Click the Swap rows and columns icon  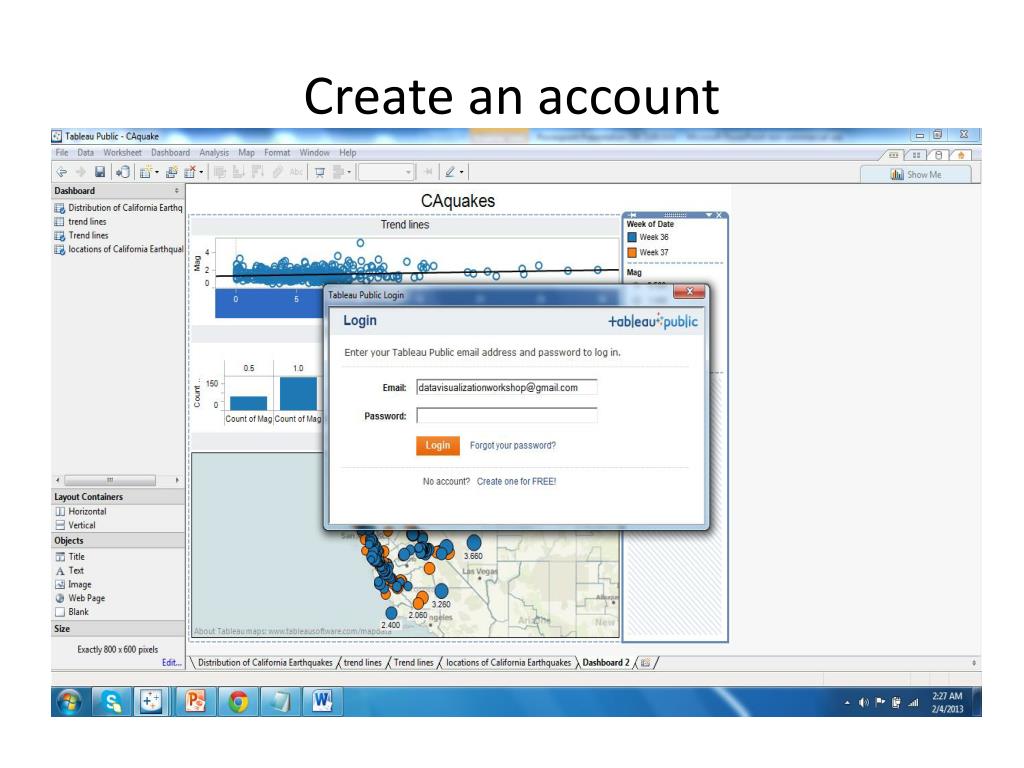[x=220, y=172]
